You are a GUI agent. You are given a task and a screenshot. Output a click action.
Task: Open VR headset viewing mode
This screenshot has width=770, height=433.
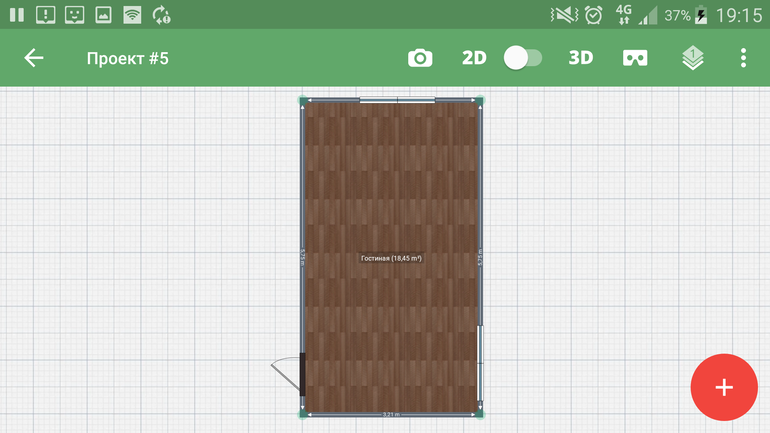click(x=635, y=58)
